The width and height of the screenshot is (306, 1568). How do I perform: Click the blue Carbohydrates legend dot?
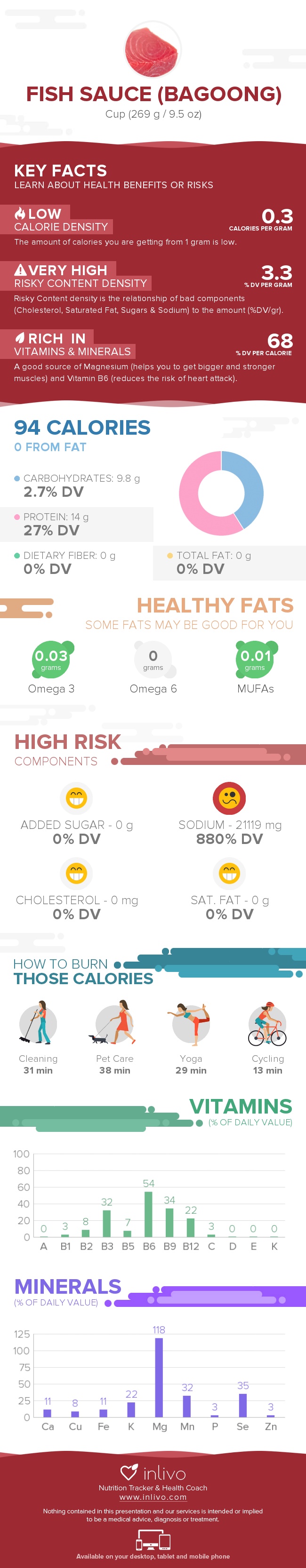(x=17, y=478)
